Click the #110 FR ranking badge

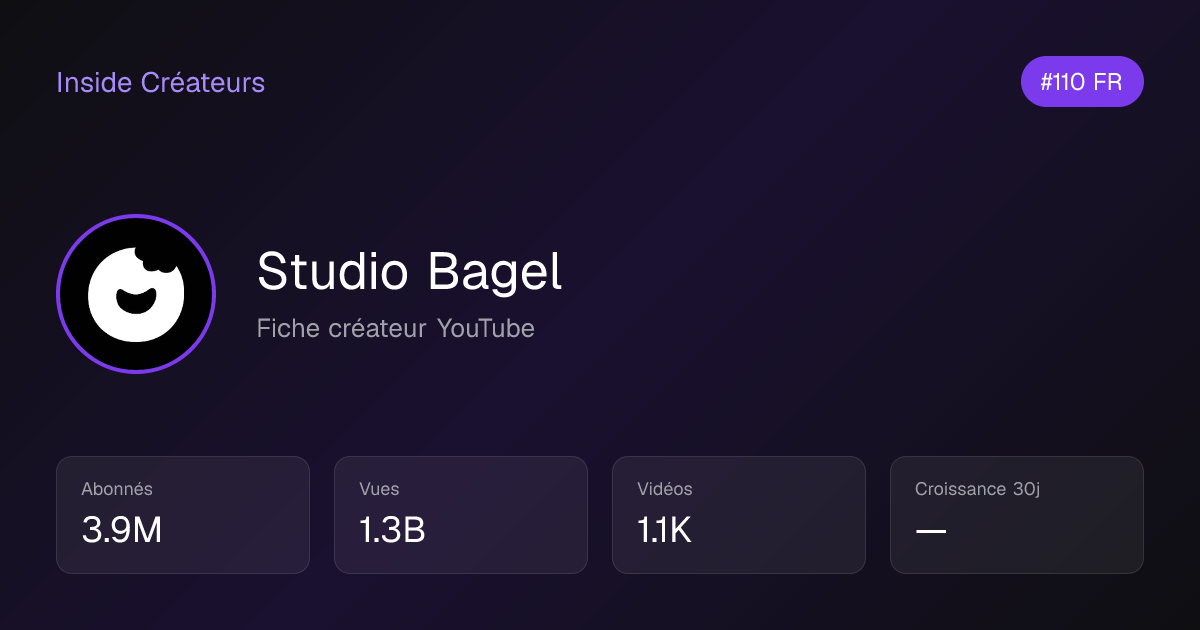coord(1082,82)
